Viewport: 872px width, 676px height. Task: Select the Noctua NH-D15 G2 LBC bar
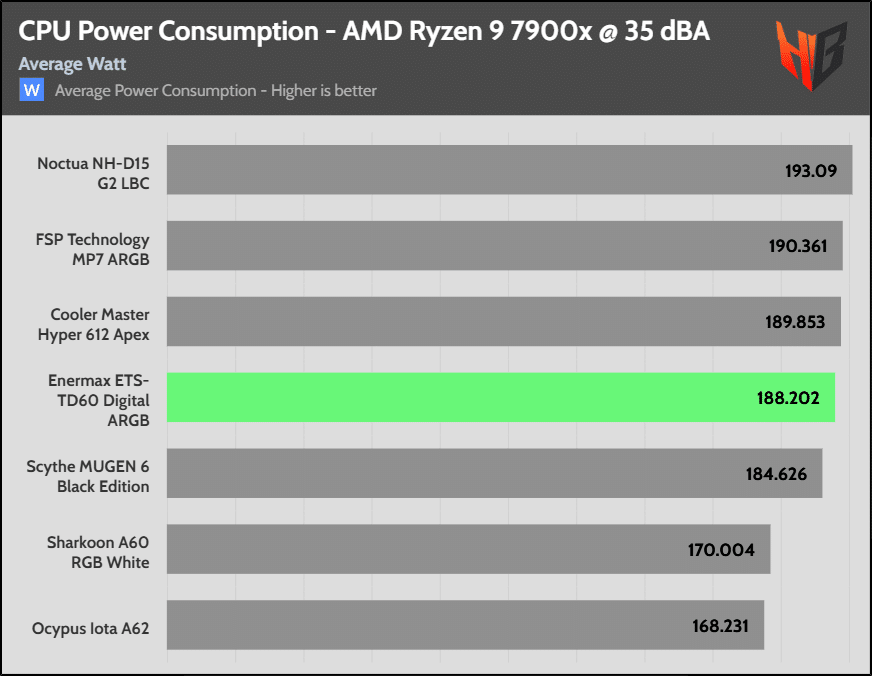tap(509, 170)
